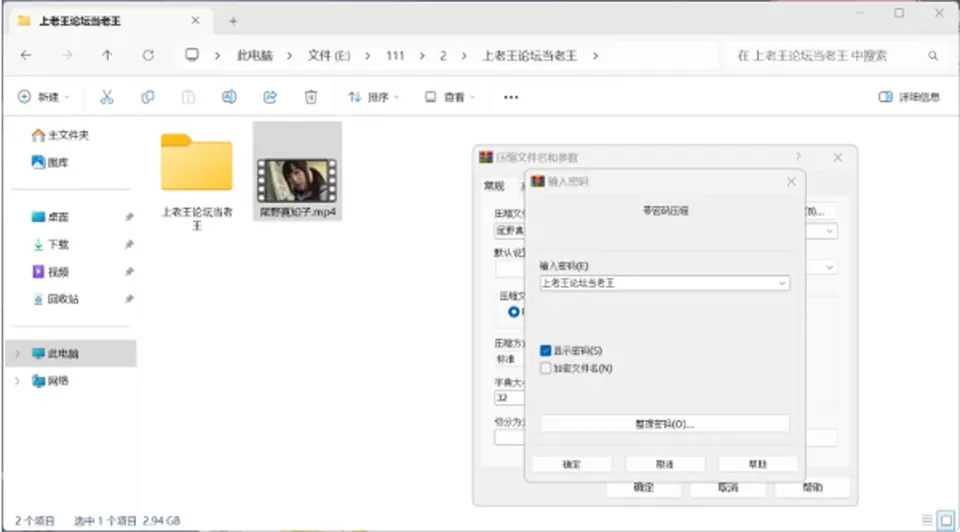Select the mp4 video thumbnail
960x532 pixels.
click(x=297, y=181)
